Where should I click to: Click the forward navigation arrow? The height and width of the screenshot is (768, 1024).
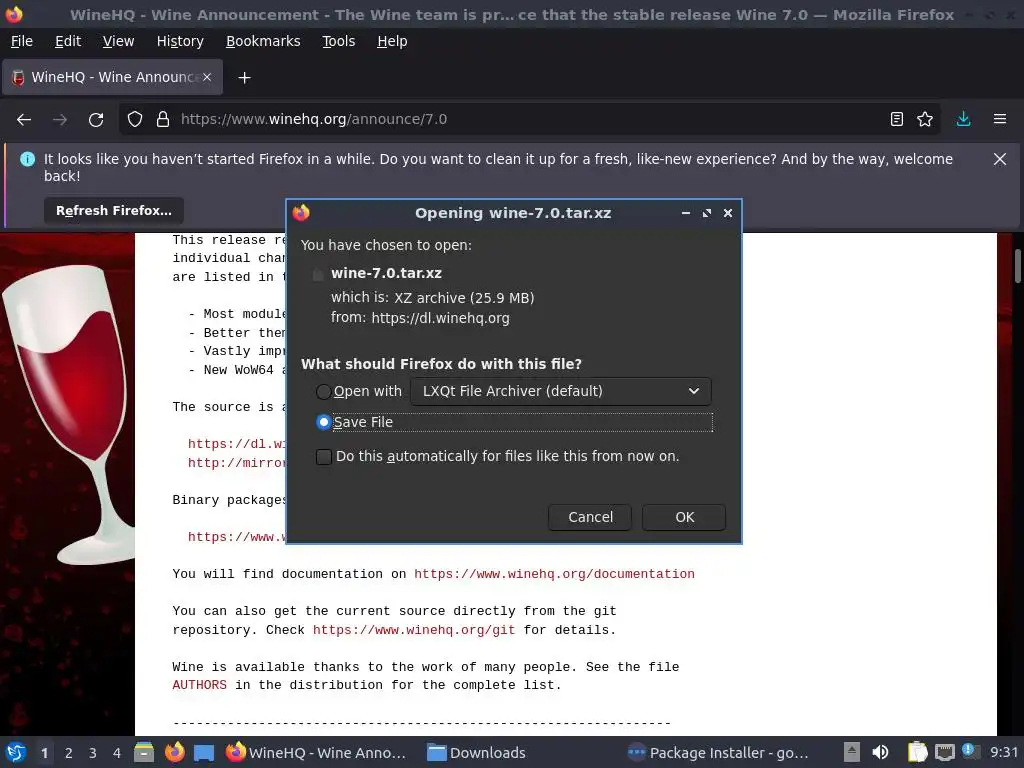[x=60, y=120]
